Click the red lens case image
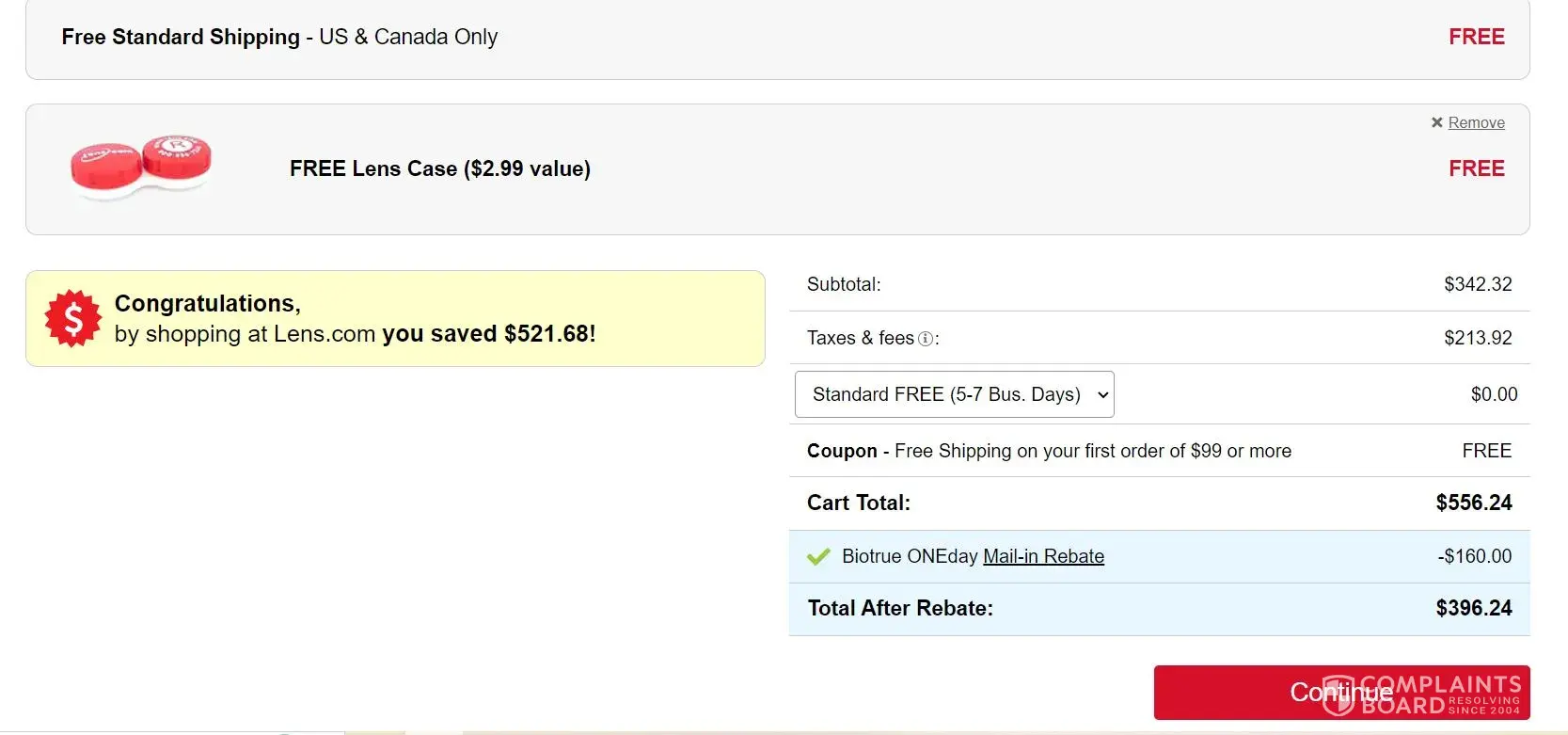Viewport: 1568px width, 735px height. (141, 166)
